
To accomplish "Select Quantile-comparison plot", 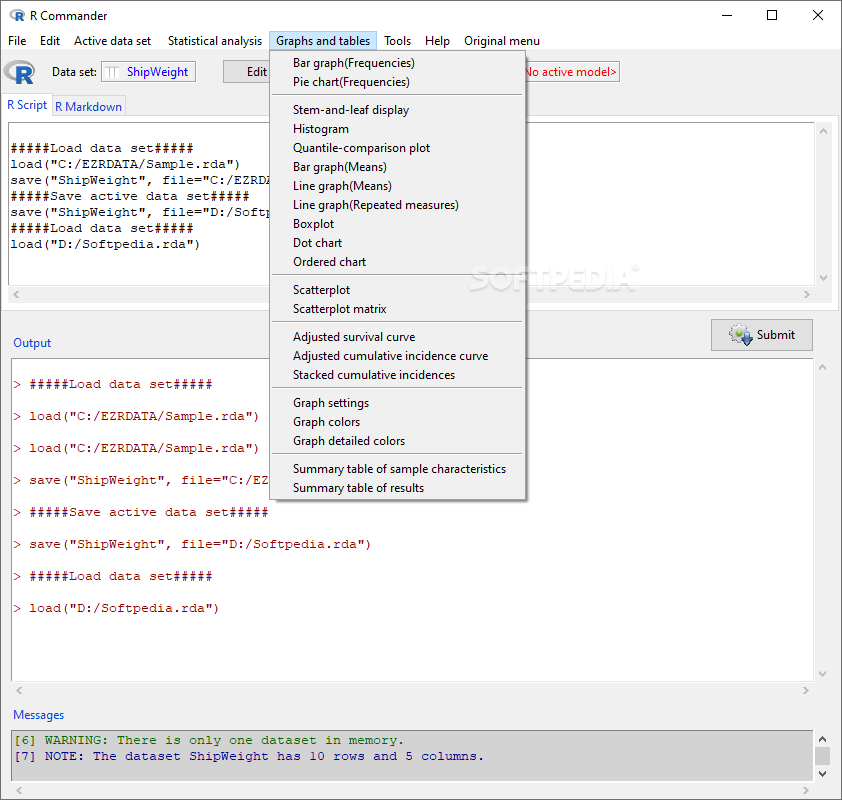I will click(397, 148).
